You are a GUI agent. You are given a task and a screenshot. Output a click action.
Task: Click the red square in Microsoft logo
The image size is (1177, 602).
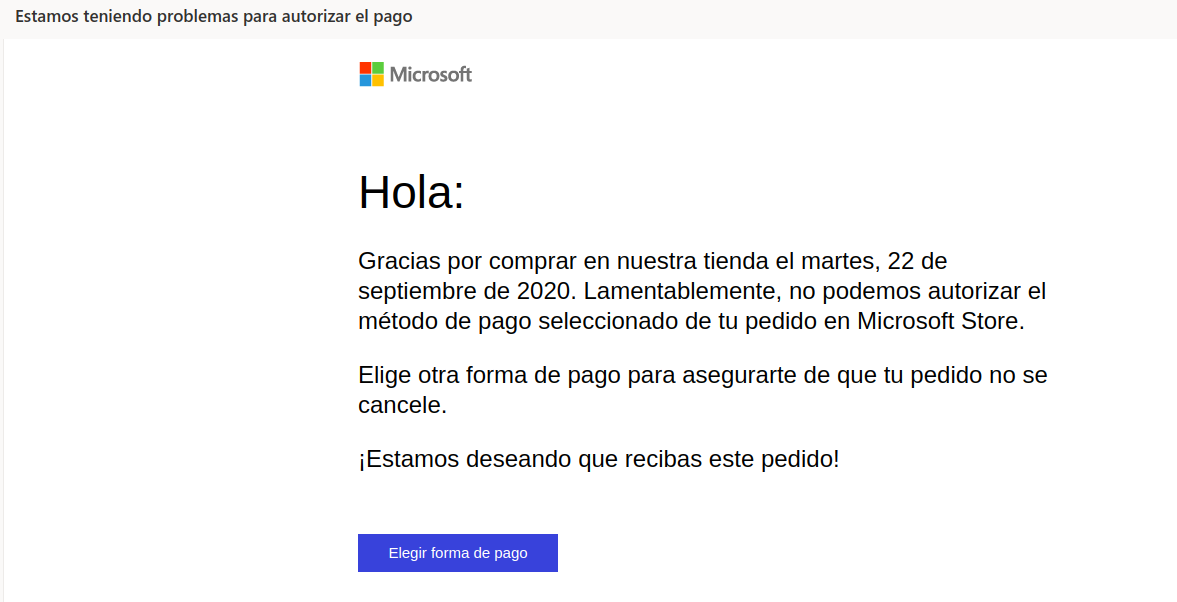(366, 68)
